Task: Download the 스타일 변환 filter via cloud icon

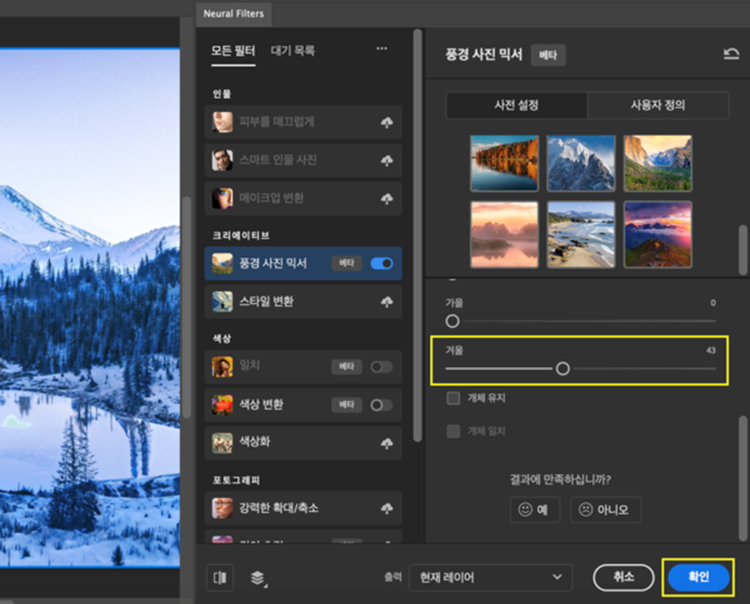Action: pyautogui.click(x=386, y=302)
